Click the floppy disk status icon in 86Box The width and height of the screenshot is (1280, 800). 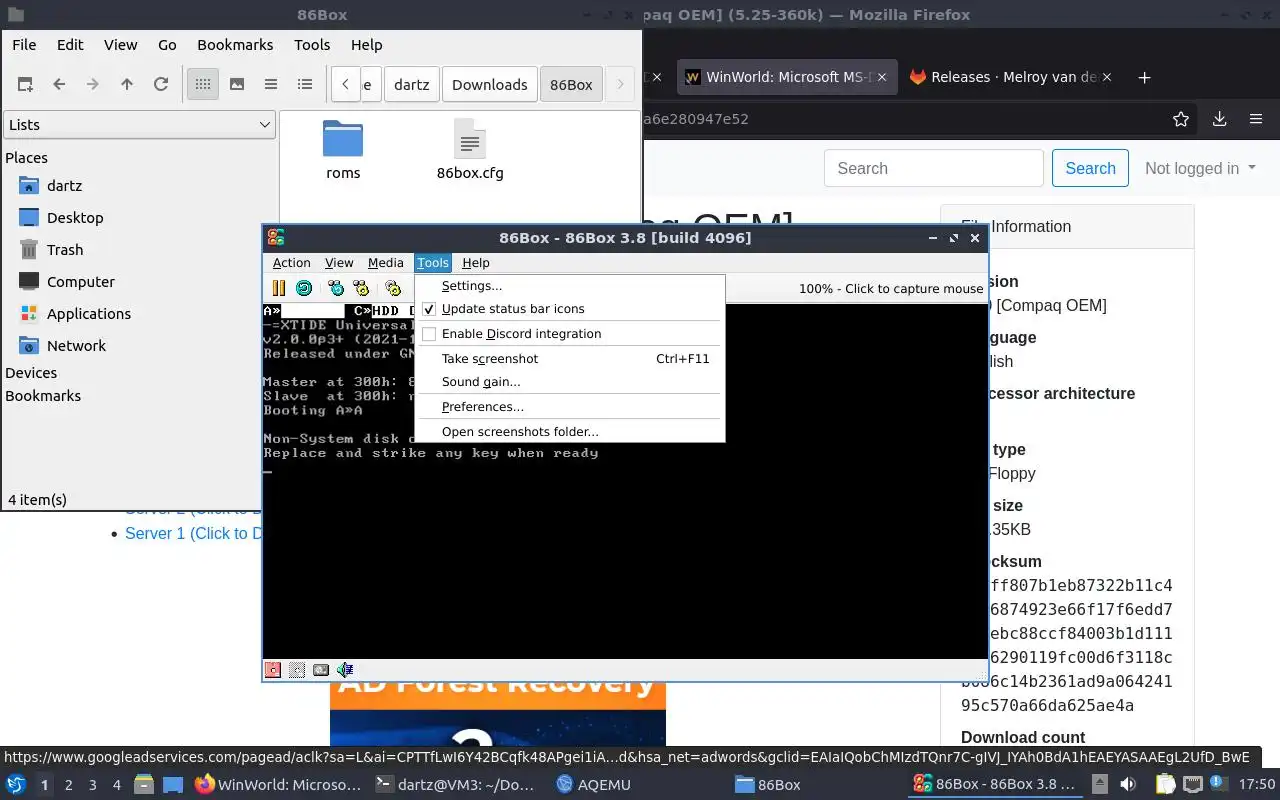point(272,670)
